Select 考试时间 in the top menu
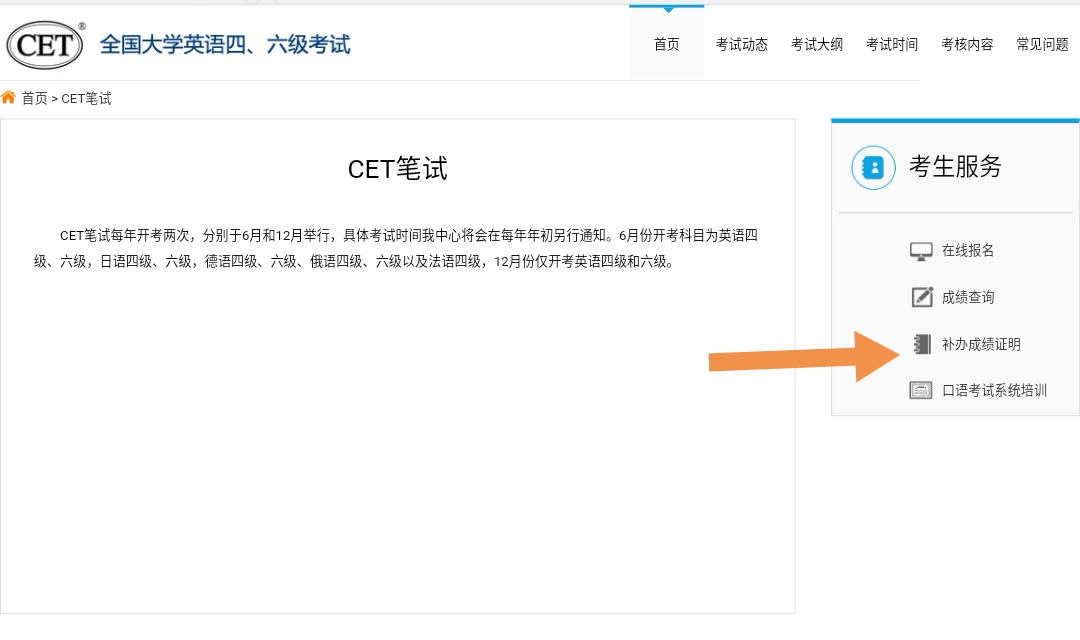The height and width of the screenshot is (640, 1080). pos(891,44)
